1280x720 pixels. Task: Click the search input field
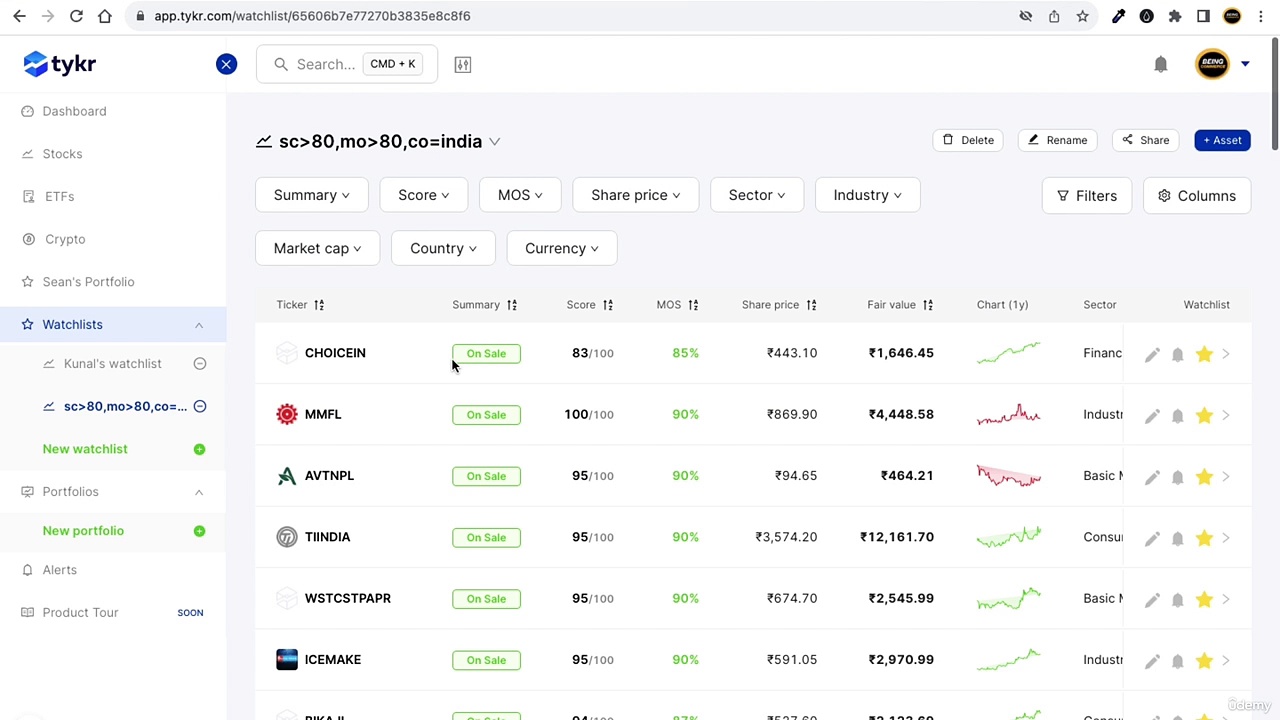(326, 64)
